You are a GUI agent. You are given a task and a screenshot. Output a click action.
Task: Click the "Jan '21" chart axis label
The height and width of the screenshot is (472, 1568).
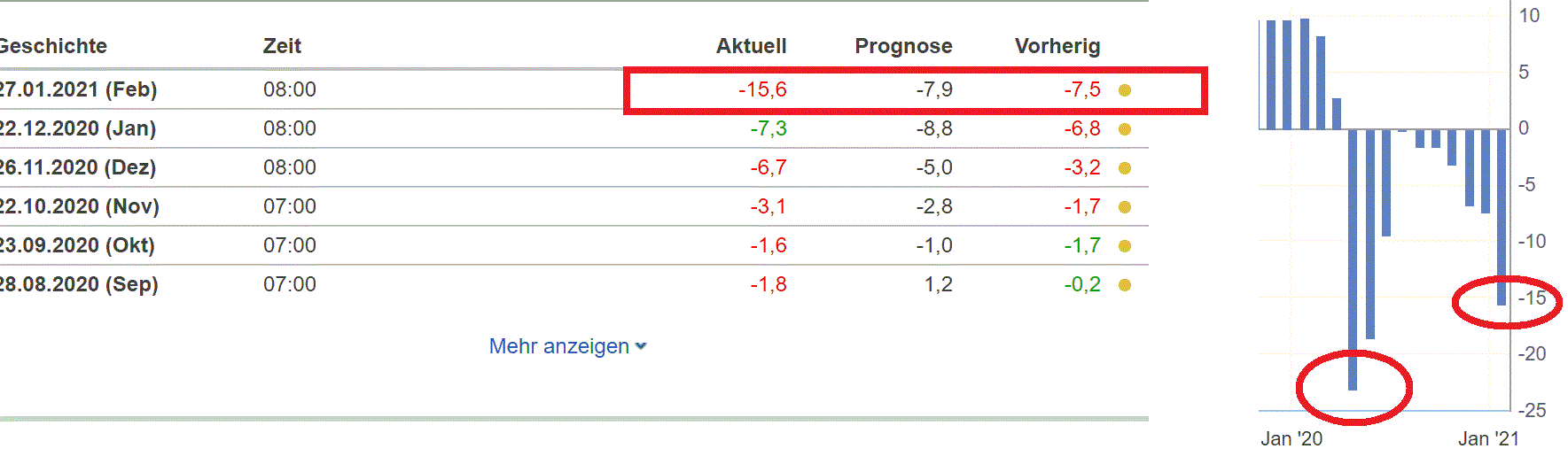(1488, 439)
